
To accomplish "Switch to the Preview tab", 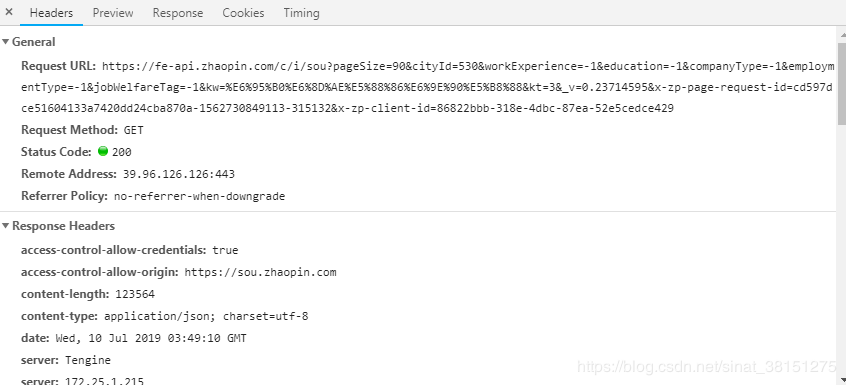I will (x=113, y=12).
